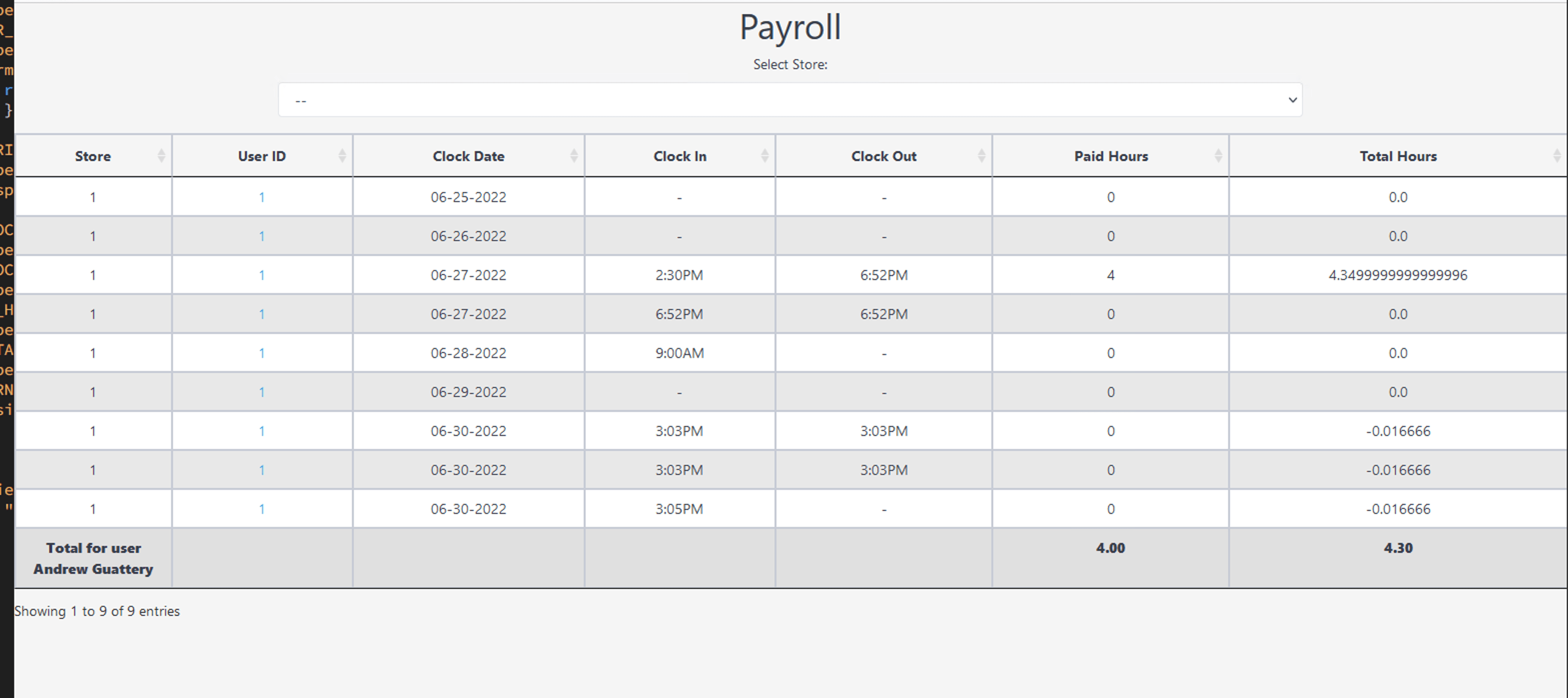
Task: Open User ID link for 06-25-2022 row
Action: pos(262,197)
